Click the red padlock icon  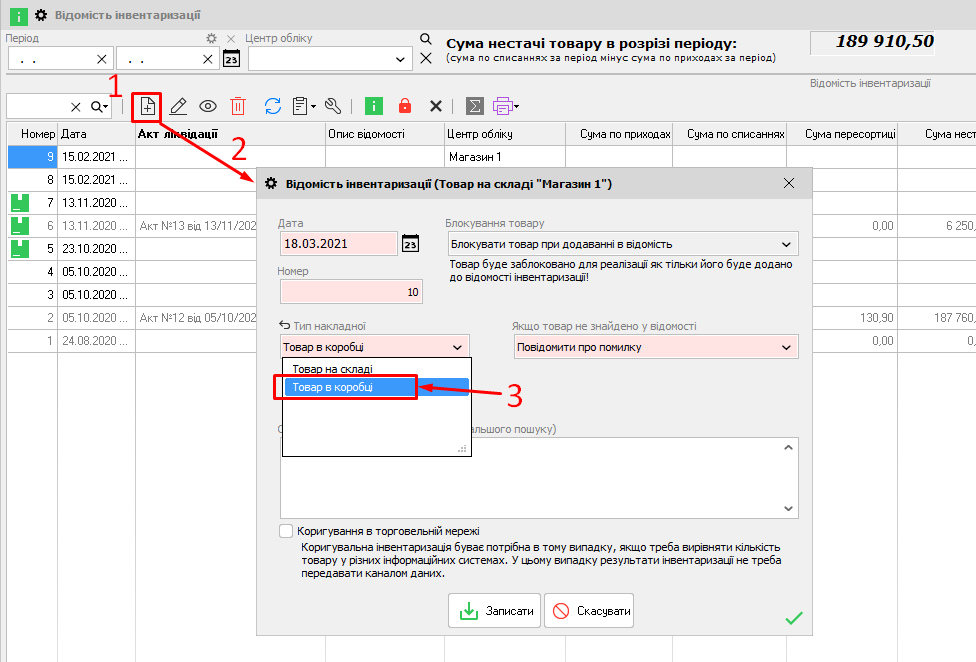coord(405,106)
